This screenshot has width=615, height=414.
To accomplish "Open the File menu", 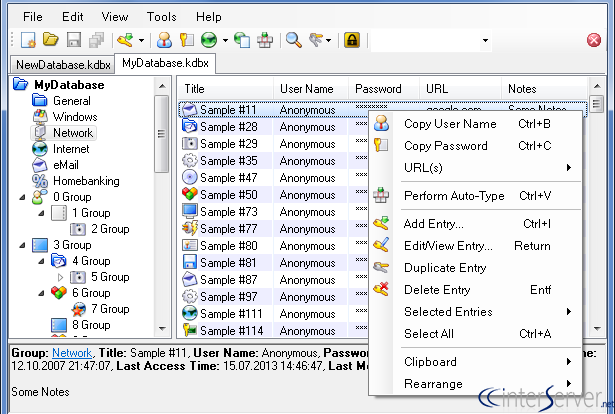I will point(33,17).
